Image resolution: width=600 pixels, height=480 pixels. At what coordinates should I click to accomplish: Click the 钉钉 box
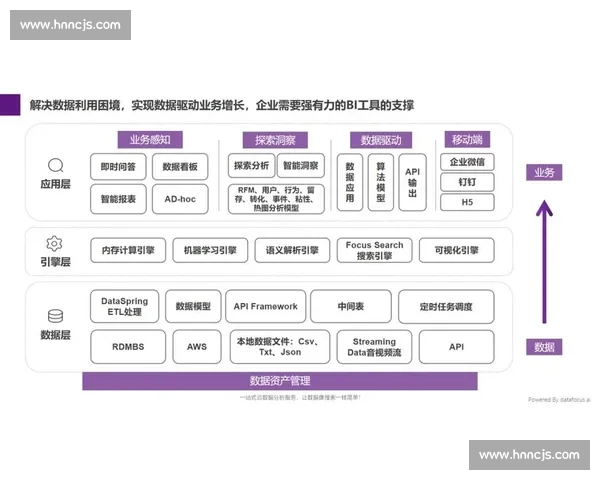point(467,182)
